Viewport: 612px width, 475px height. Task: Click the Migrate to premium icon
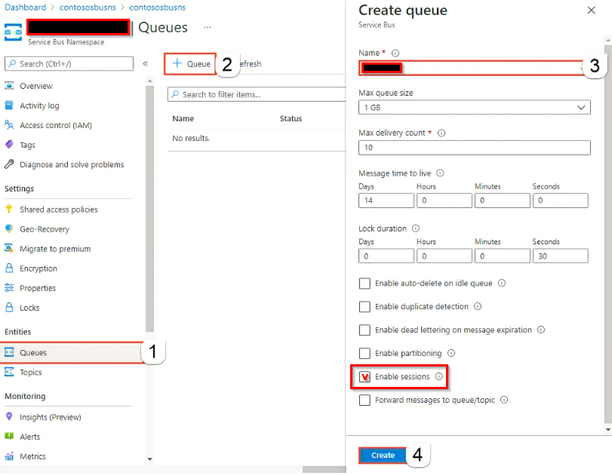tap(9, 248)
